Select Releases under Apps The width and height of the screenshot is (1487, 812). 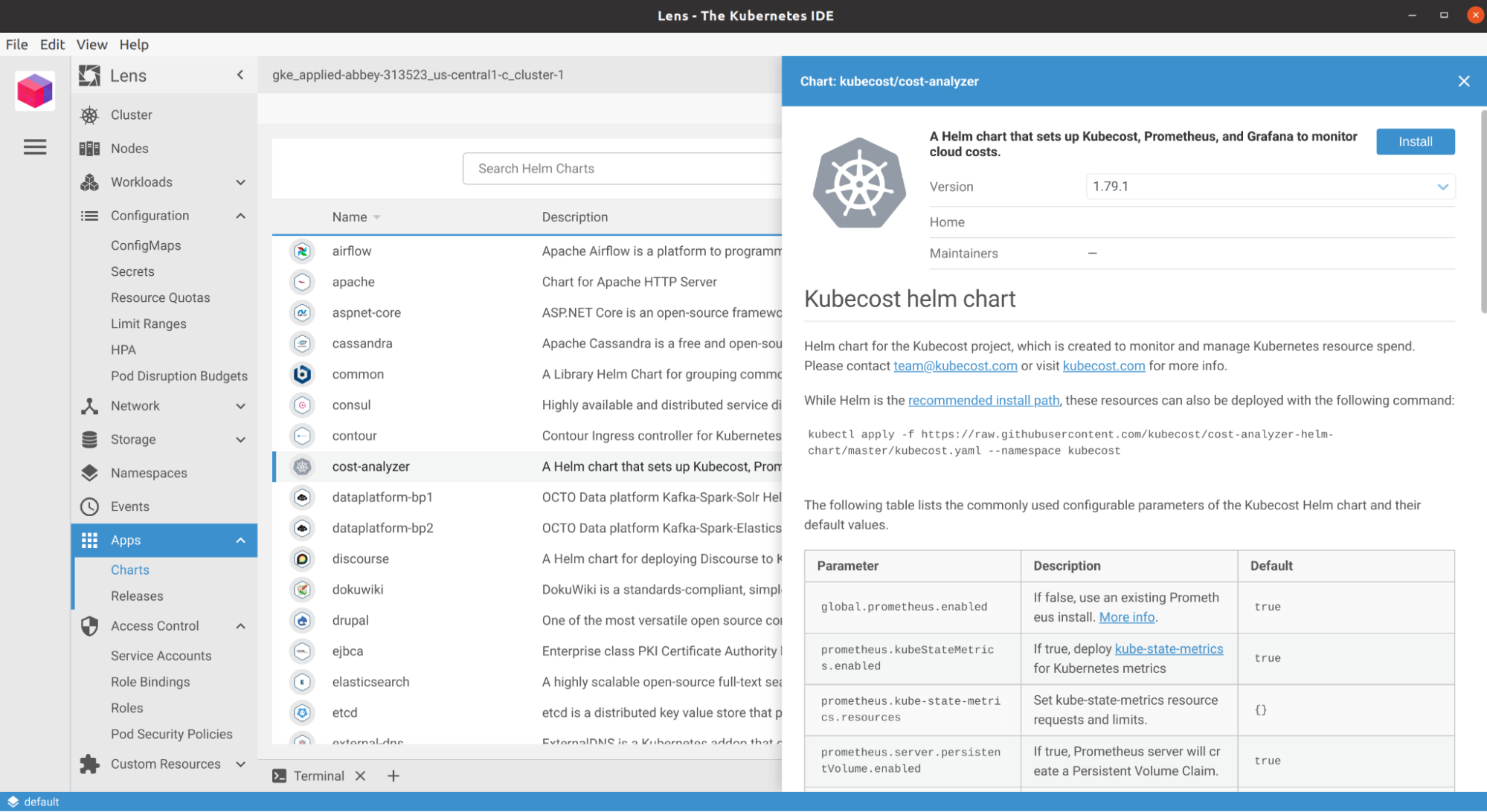(x=137, y=596)
